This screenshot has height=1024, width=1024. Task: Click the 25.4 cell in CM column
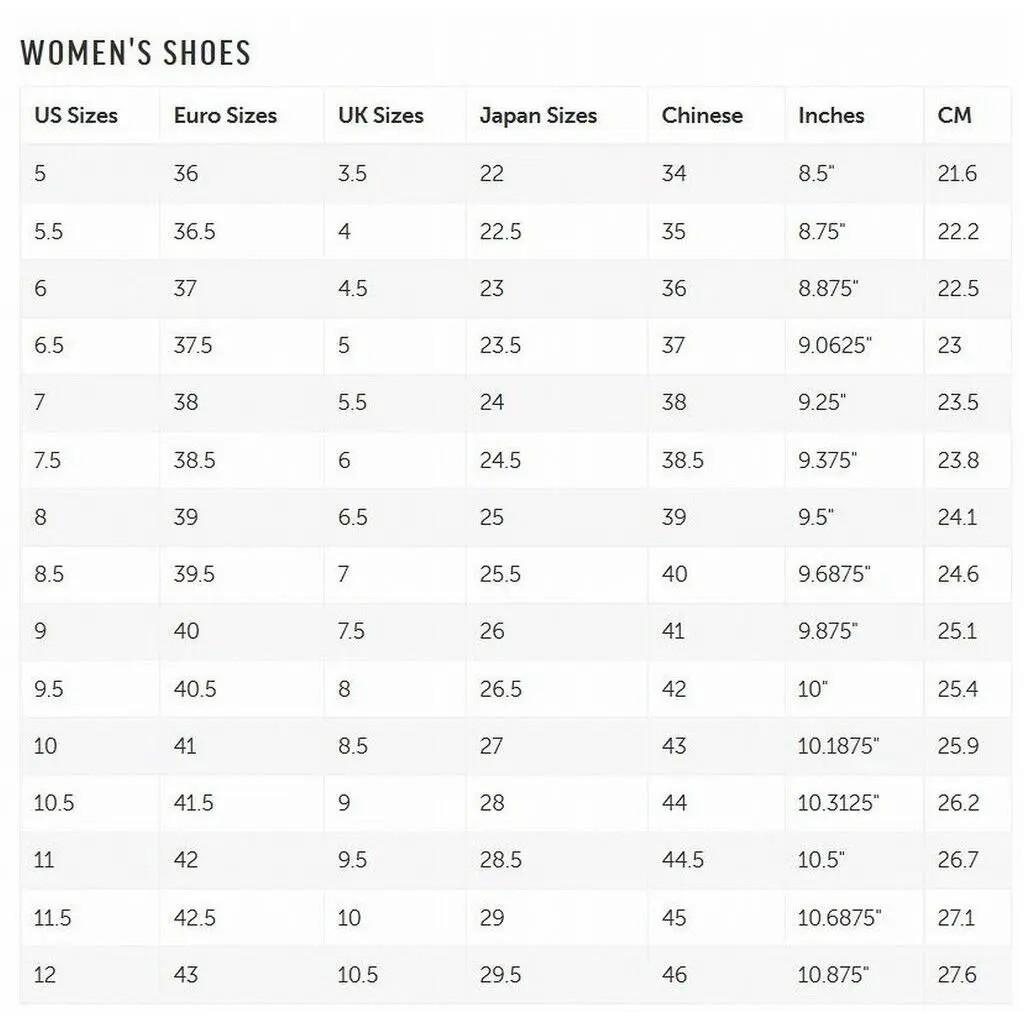(958, 689)
